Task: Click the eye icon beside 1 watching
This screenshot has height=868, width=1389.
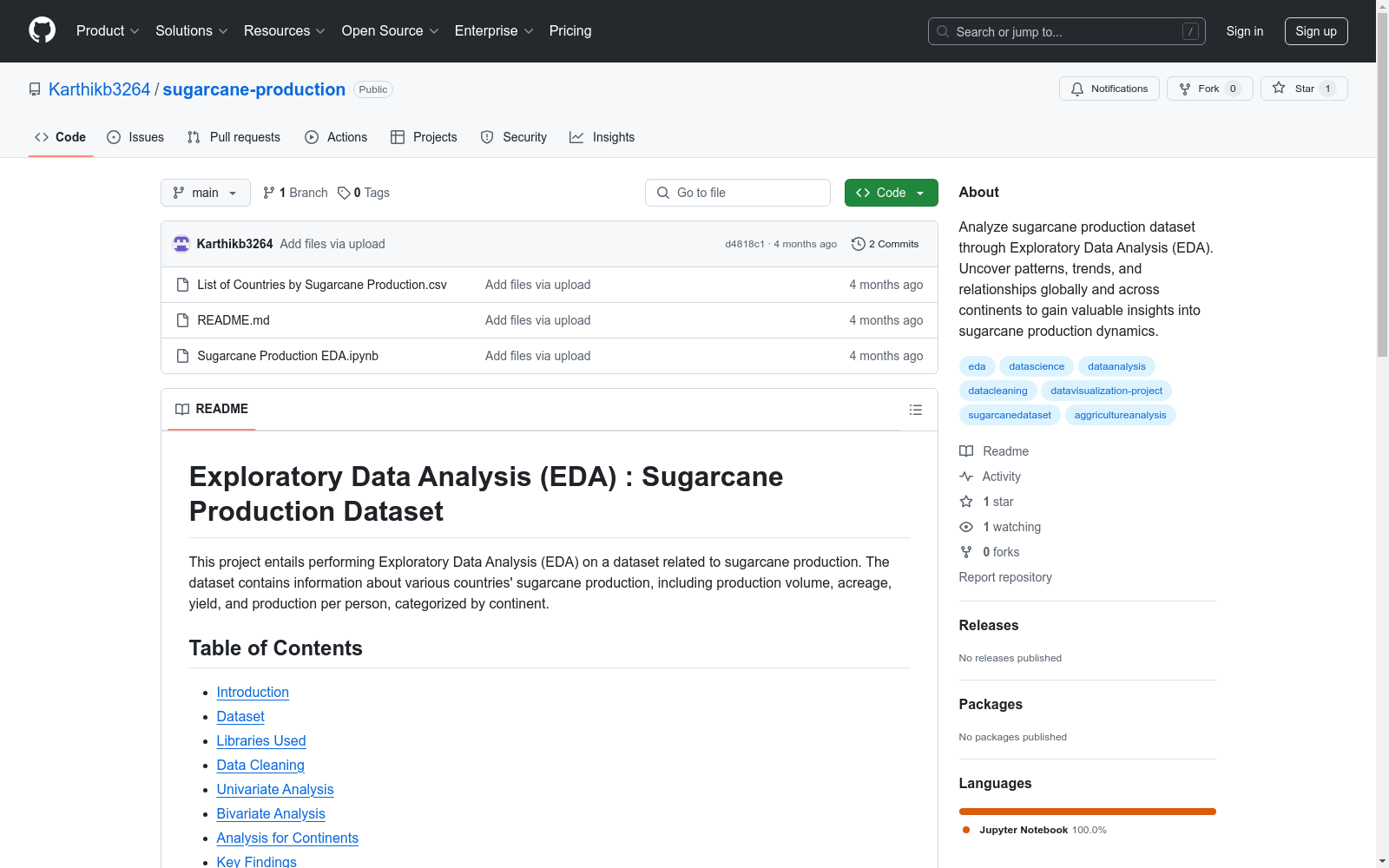Action: [x=966, y=527]
